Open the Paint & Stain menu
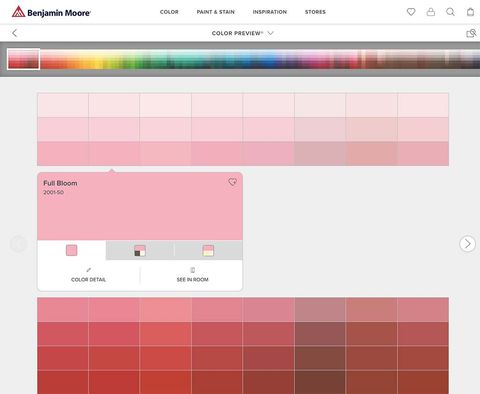Viewport: 480px width, 394px height. click(215, 12)
